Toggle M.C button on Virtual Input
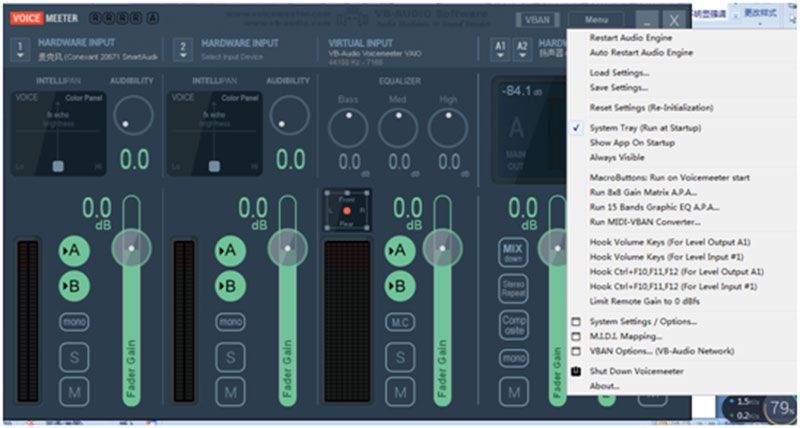This screenshot has height=428, width=800. click(x=400, y=322)
